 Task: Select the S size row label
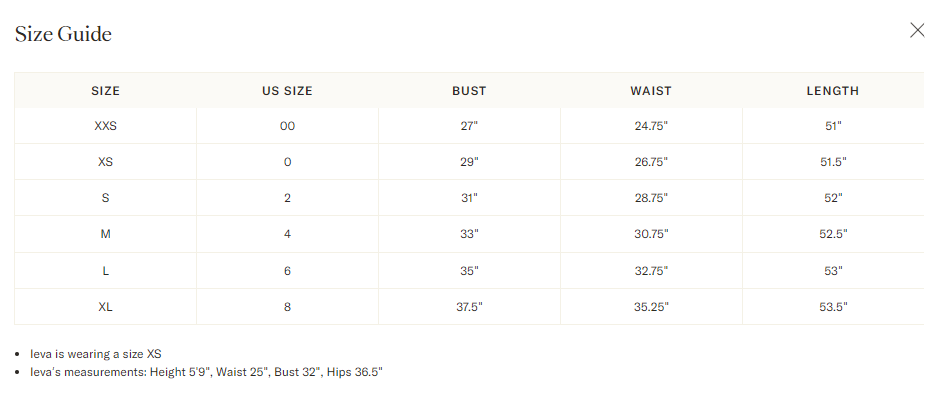(105, 198)
